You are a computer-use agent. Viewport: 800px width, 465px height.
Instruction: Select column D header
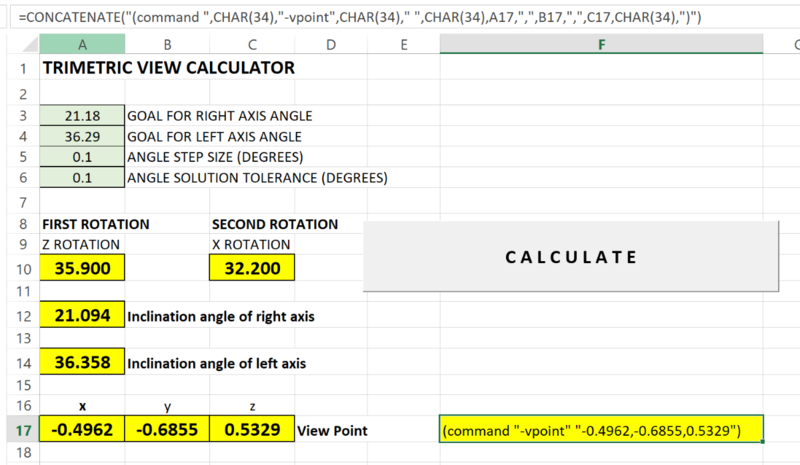click(331, 44)
